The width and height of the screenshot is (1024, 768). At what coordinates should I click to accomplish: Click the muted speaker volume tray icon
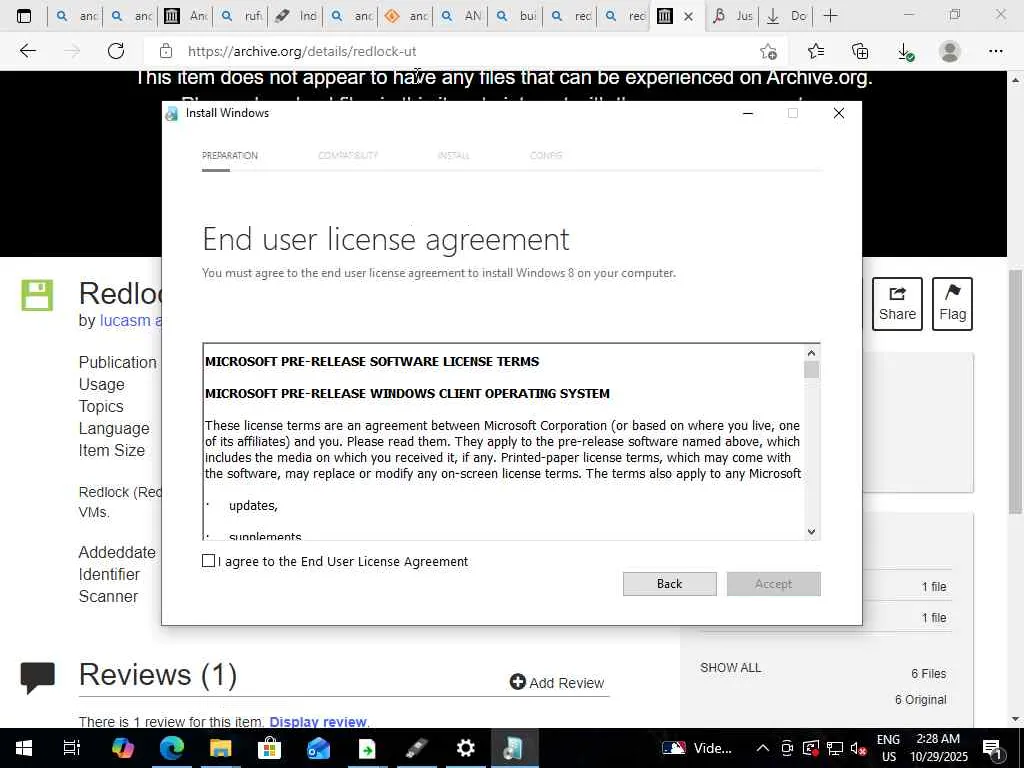point(859,748)
